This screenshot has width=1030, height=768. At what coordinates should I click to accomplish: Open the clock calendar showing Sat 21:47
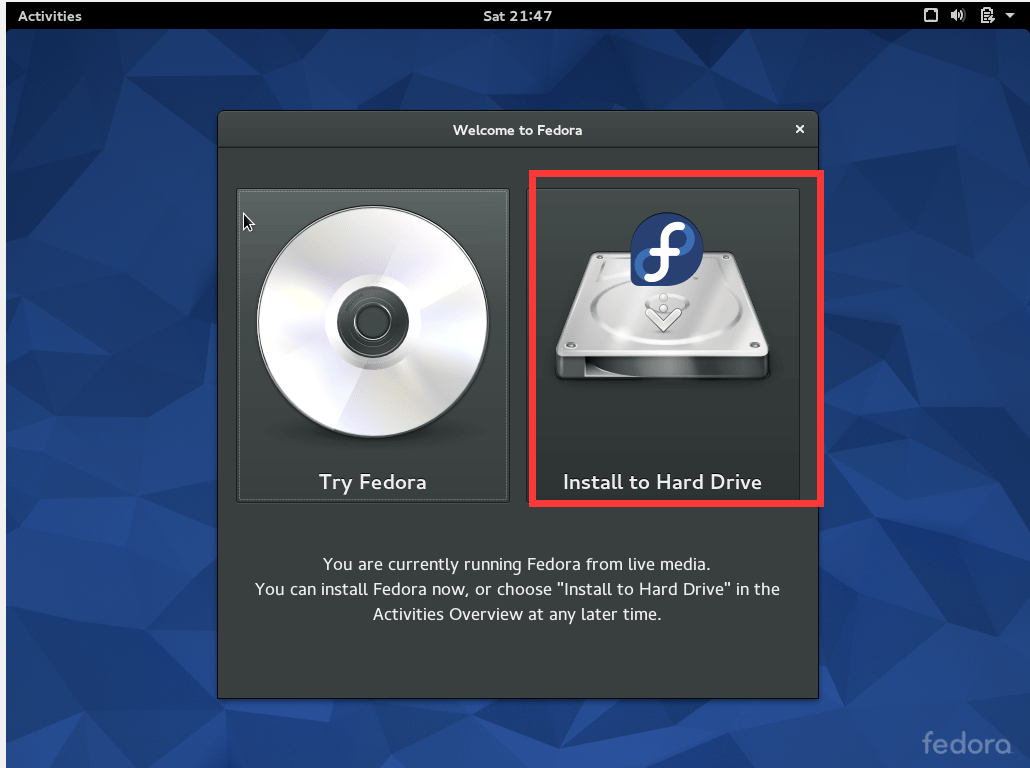point(516,16)
